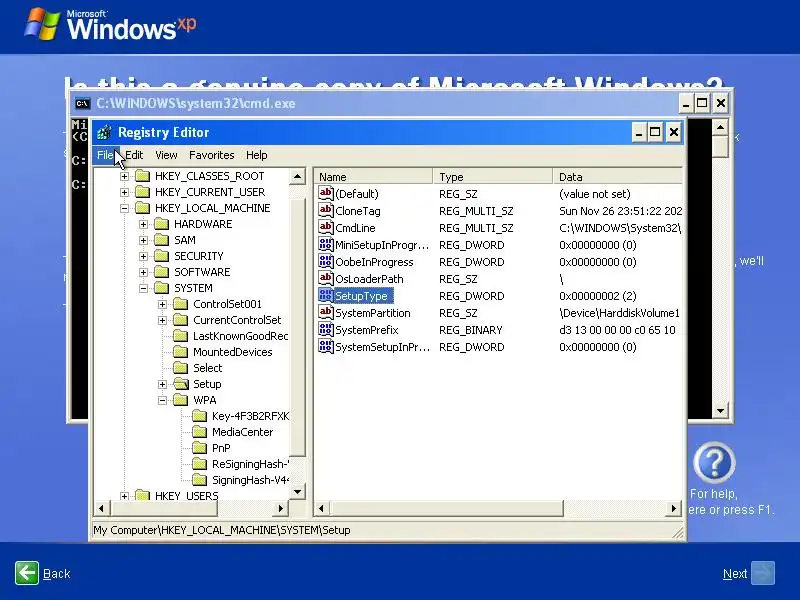Expand the HKEY_USERS node
800x600 pixels.
124,496
